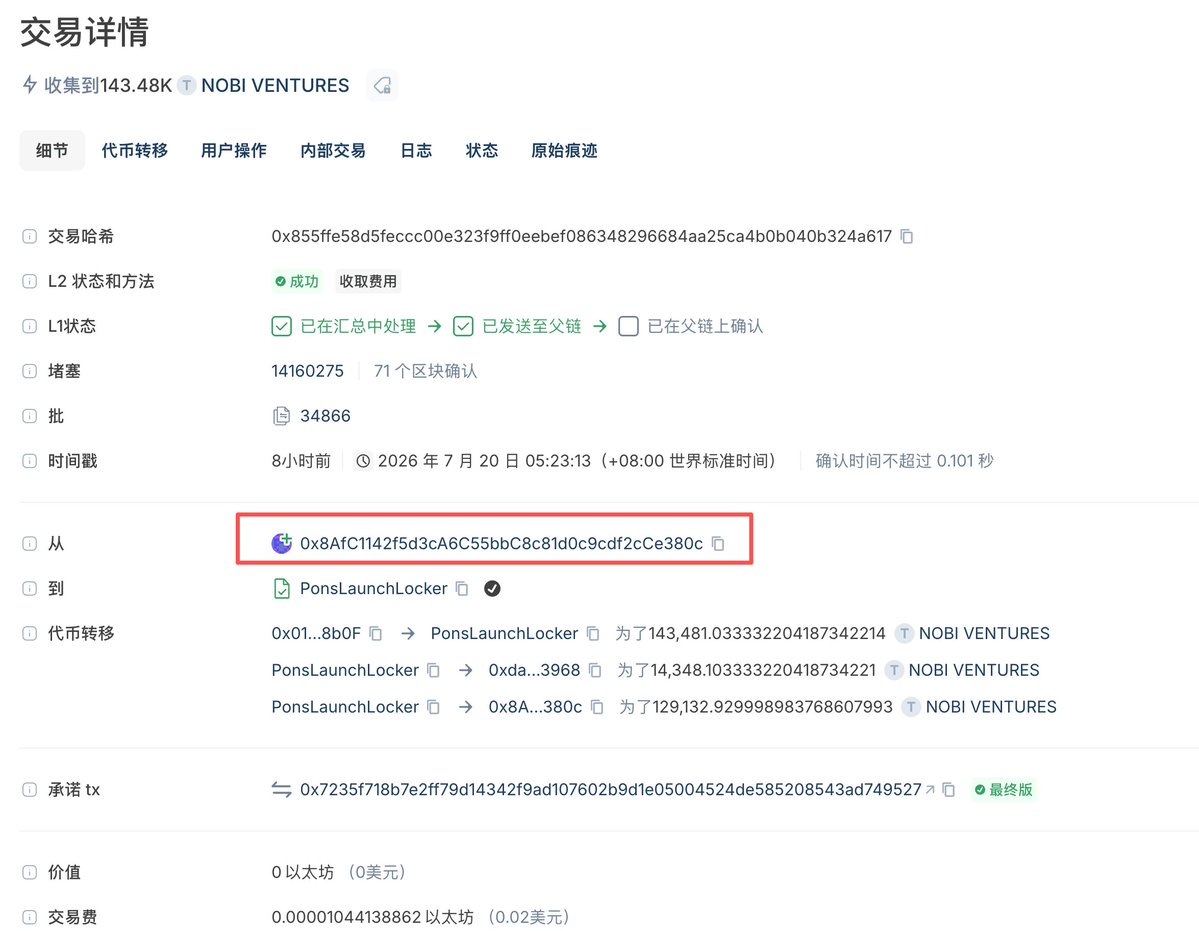Click info icon beside 批 label
This screenshot has width=1199, height=931.
[x=30, y=417]
